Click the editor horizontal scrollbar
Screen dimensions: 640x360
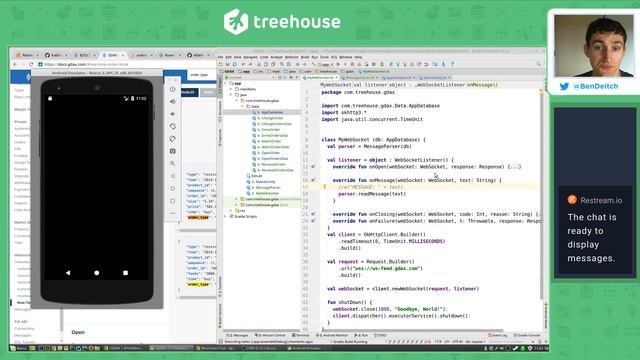(x=412, y=330)
